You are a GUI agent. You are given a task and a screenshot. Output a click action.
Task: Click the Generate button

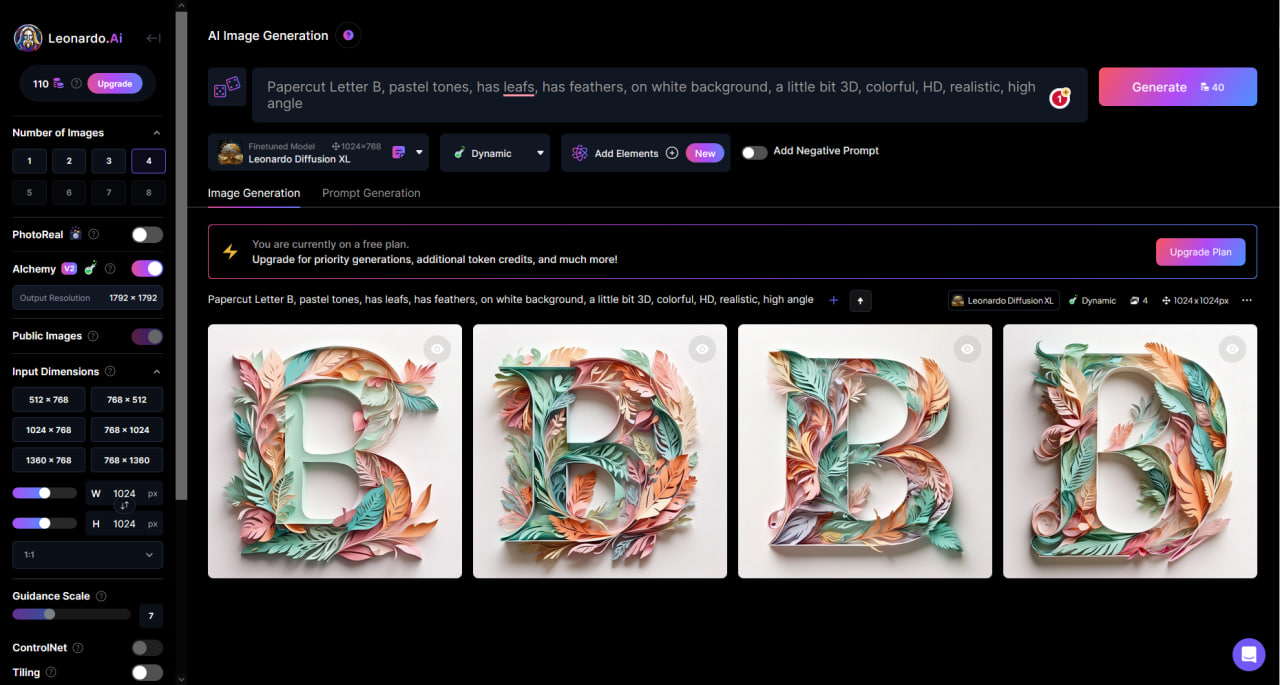tap(1177, 87)
